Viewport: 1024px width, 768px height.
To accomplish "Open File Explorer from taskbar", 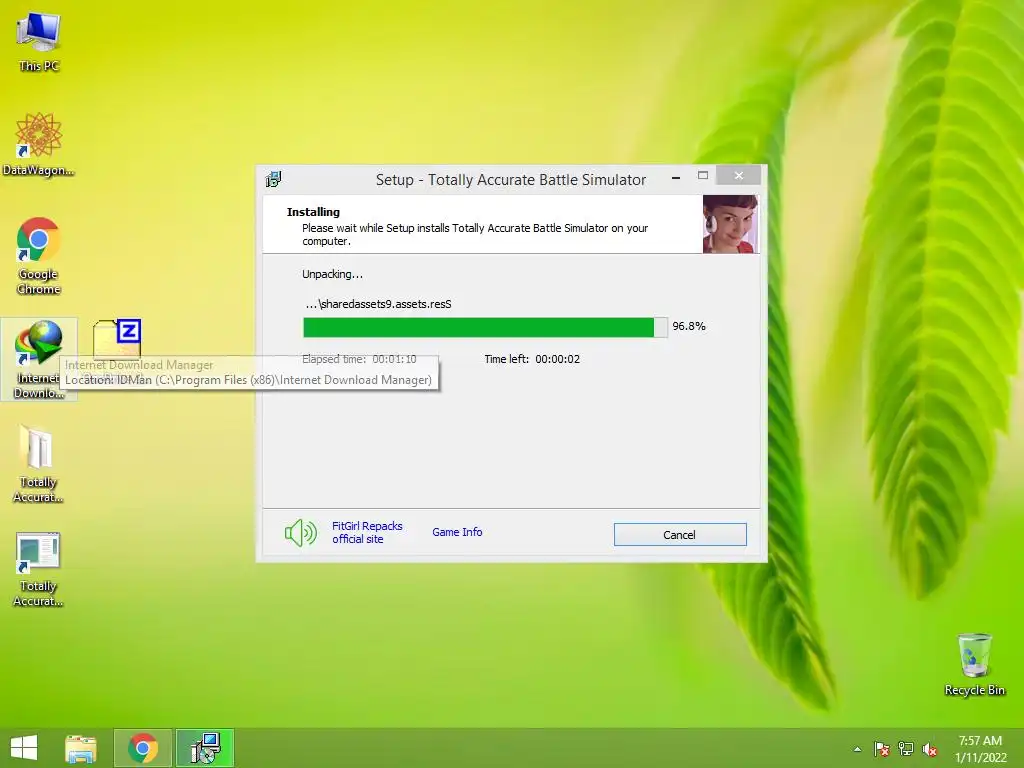I will click(x=81, y=748).
